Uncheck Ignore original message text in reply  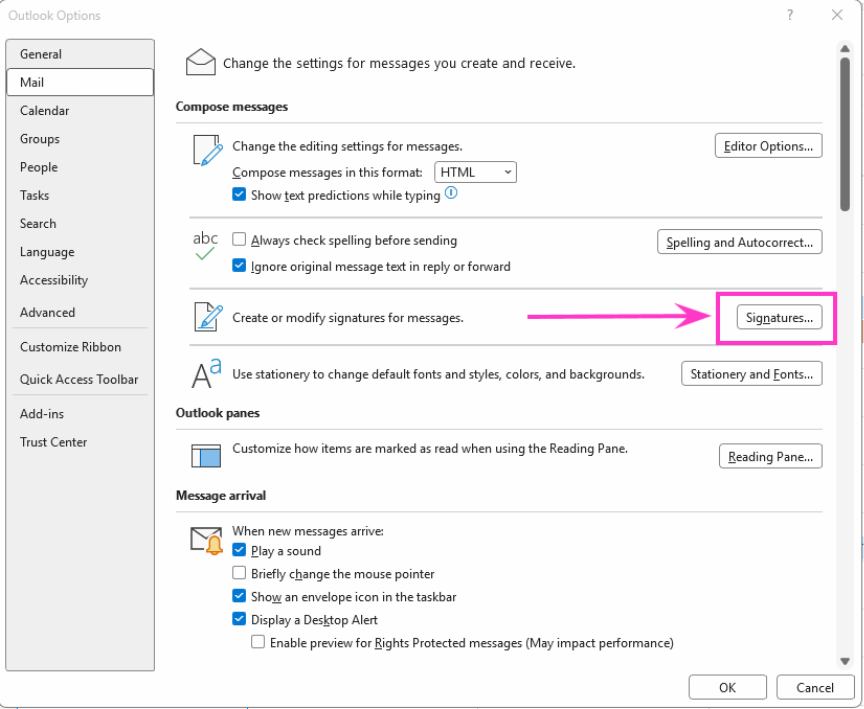[239, 266]
